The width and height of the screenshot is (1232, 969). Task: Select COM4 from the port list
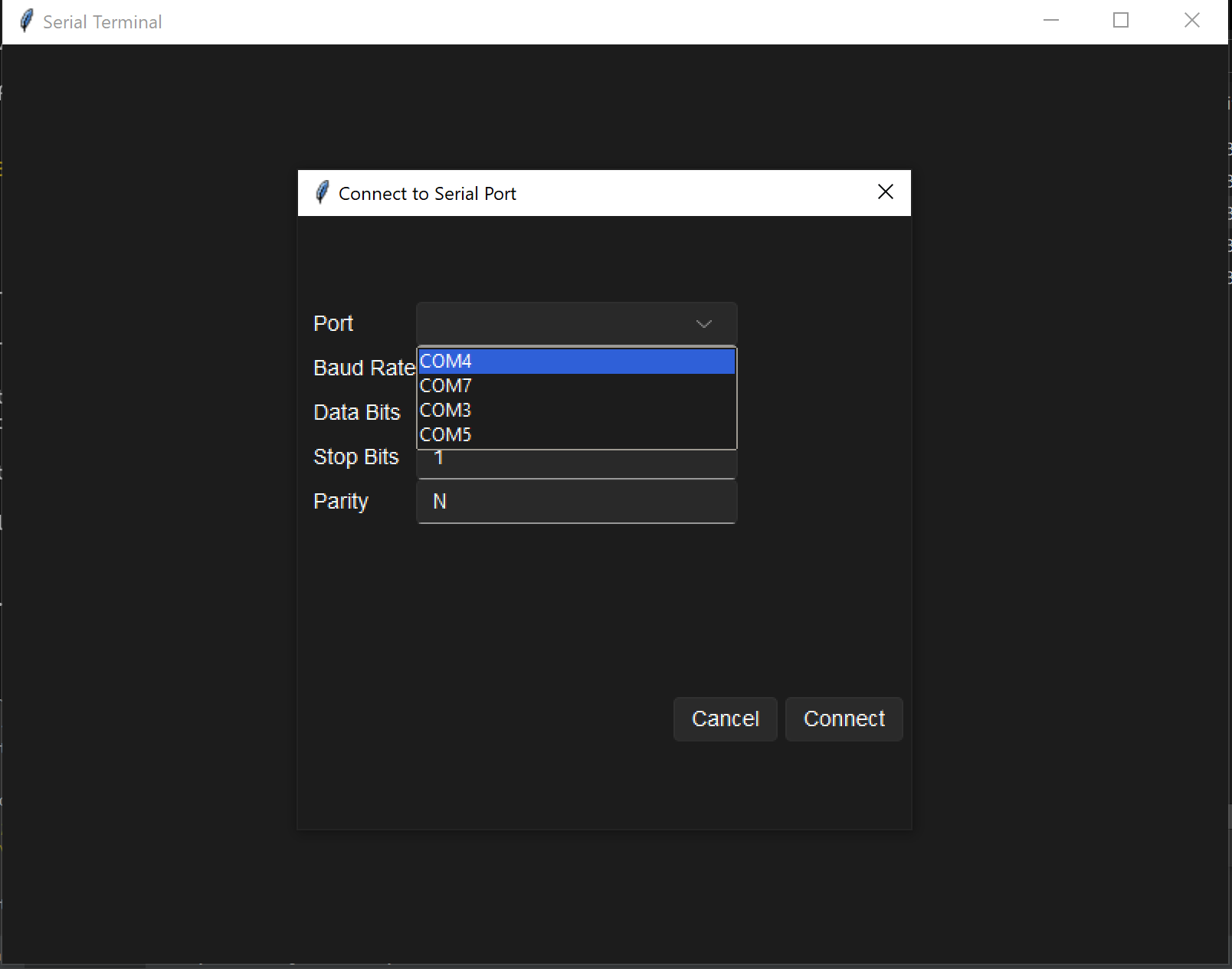click(x=577, y=361)
